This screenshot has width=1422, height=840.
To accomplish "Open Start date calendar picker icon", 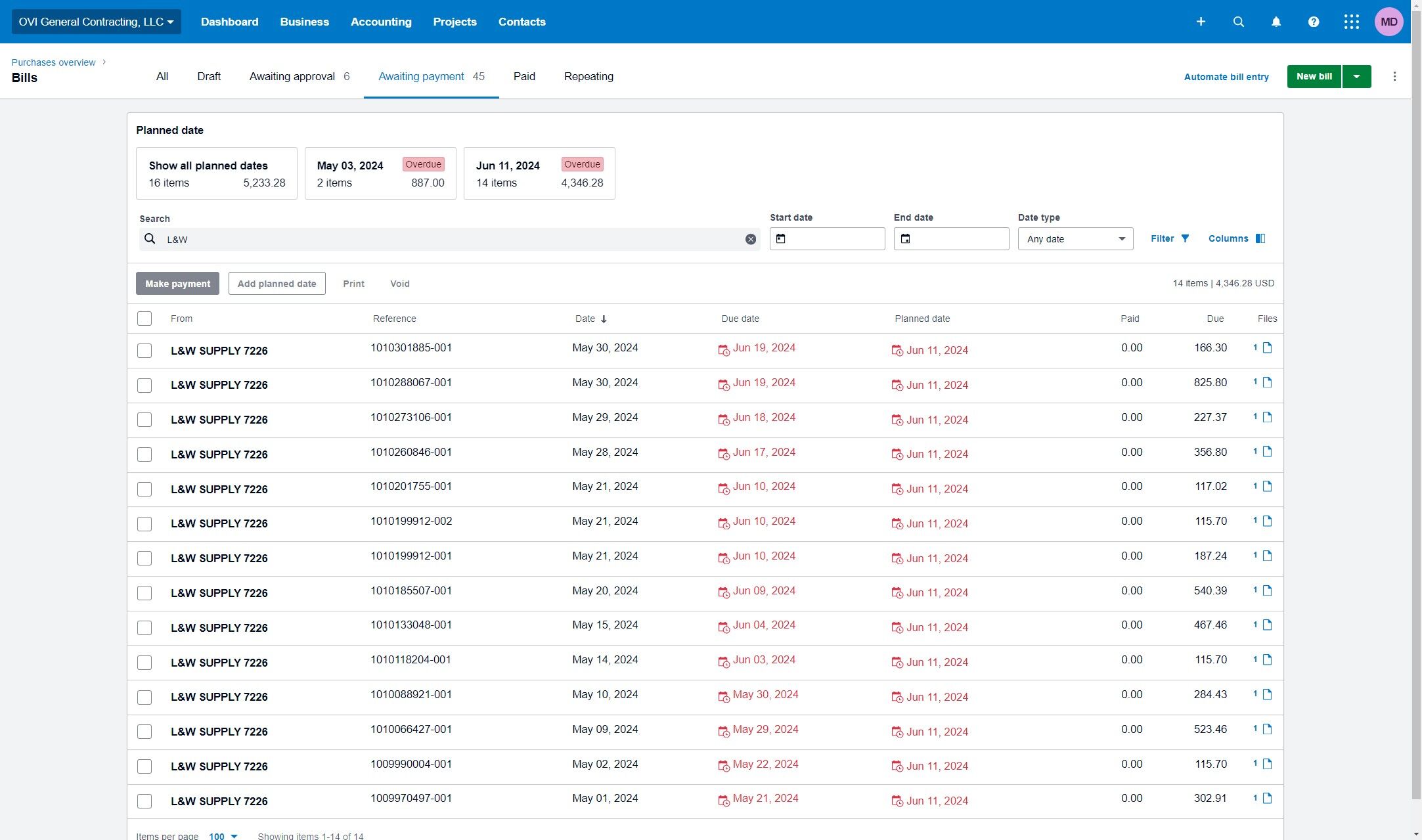I will tap(781, 238).
